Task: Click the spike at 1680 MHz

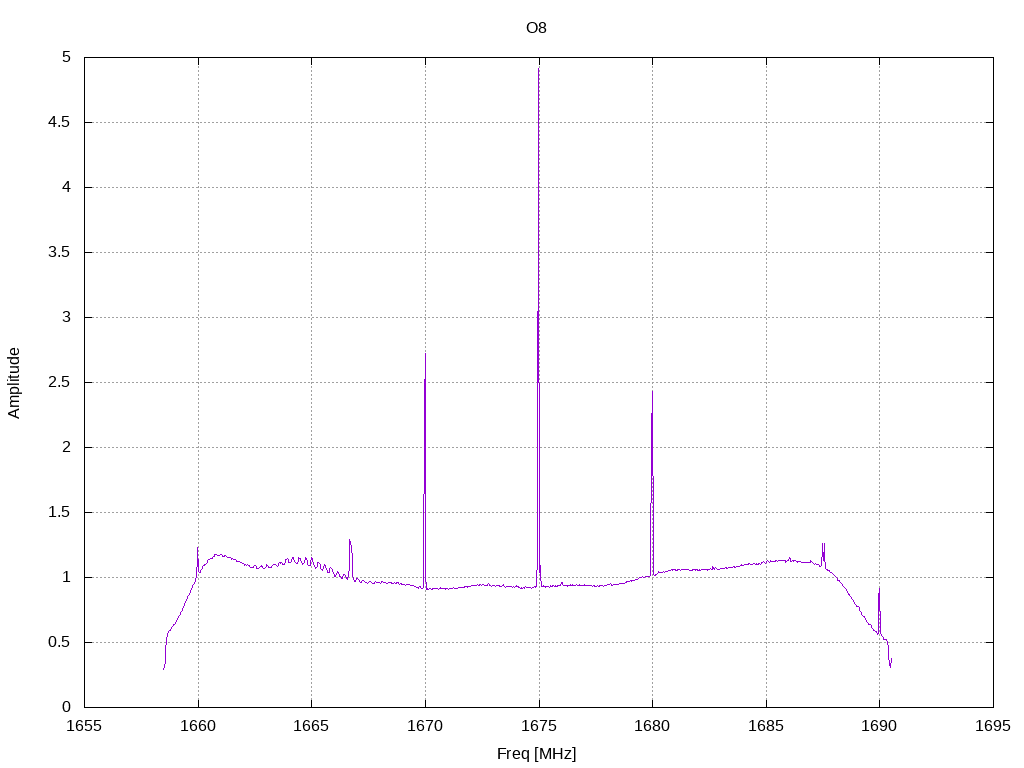Action: point(652,483)
